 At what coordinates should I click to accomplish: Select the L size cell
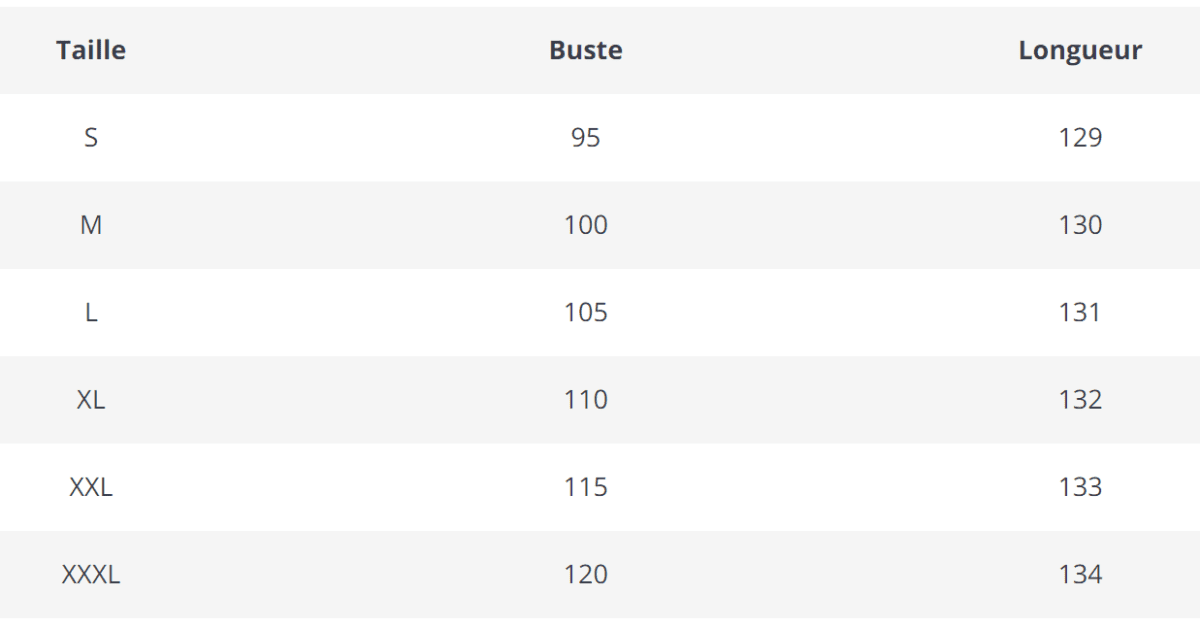pyautogui.click(x=91, y=313)
